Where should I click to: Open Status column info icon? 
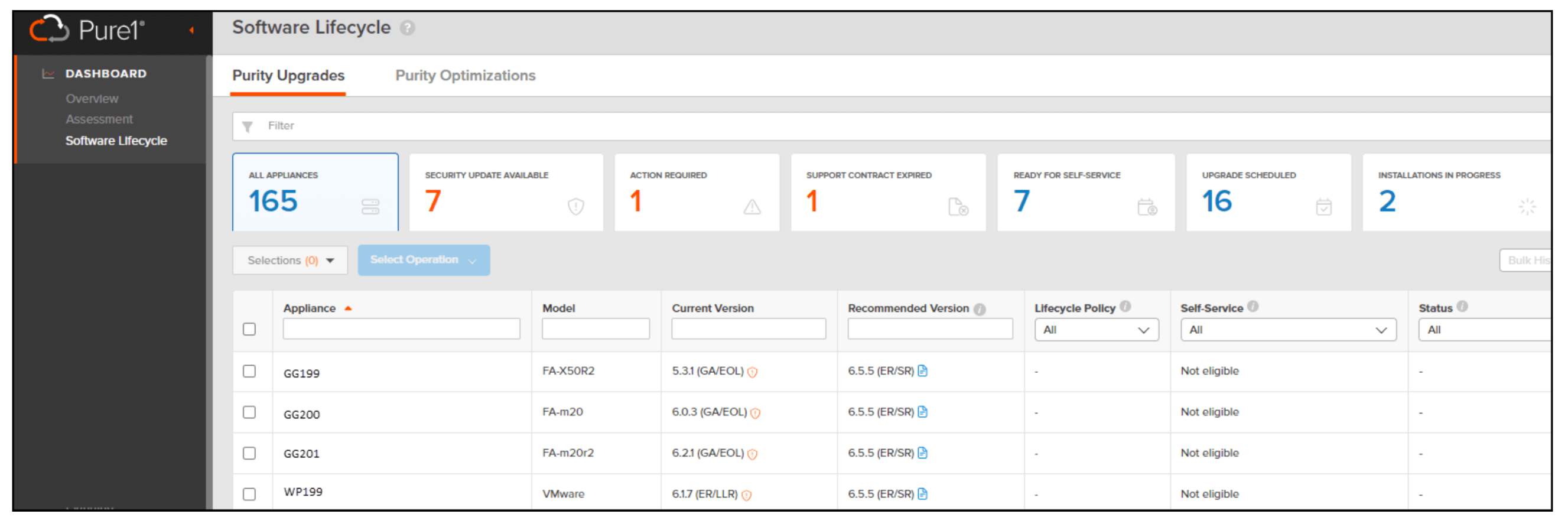coord(1462,307)
